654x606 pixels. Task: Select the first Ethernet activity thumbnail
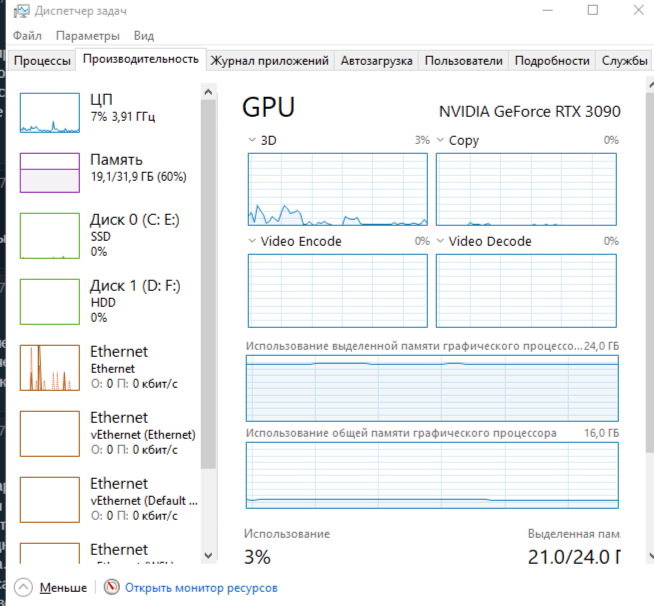pos(50,367)
